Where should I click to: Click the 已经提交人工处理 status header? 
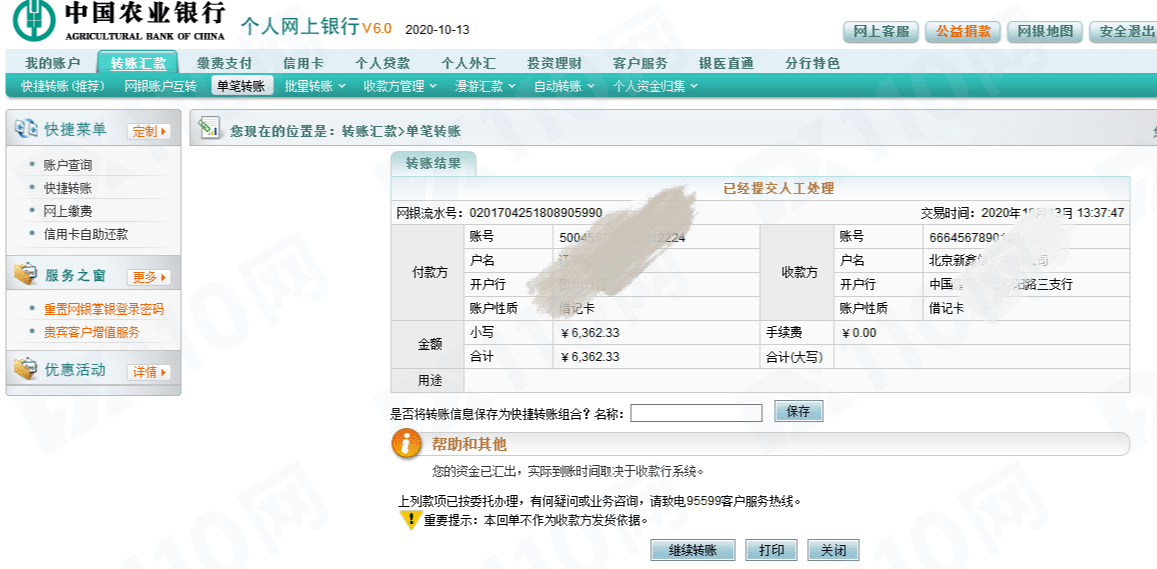[x=778, y=189]
